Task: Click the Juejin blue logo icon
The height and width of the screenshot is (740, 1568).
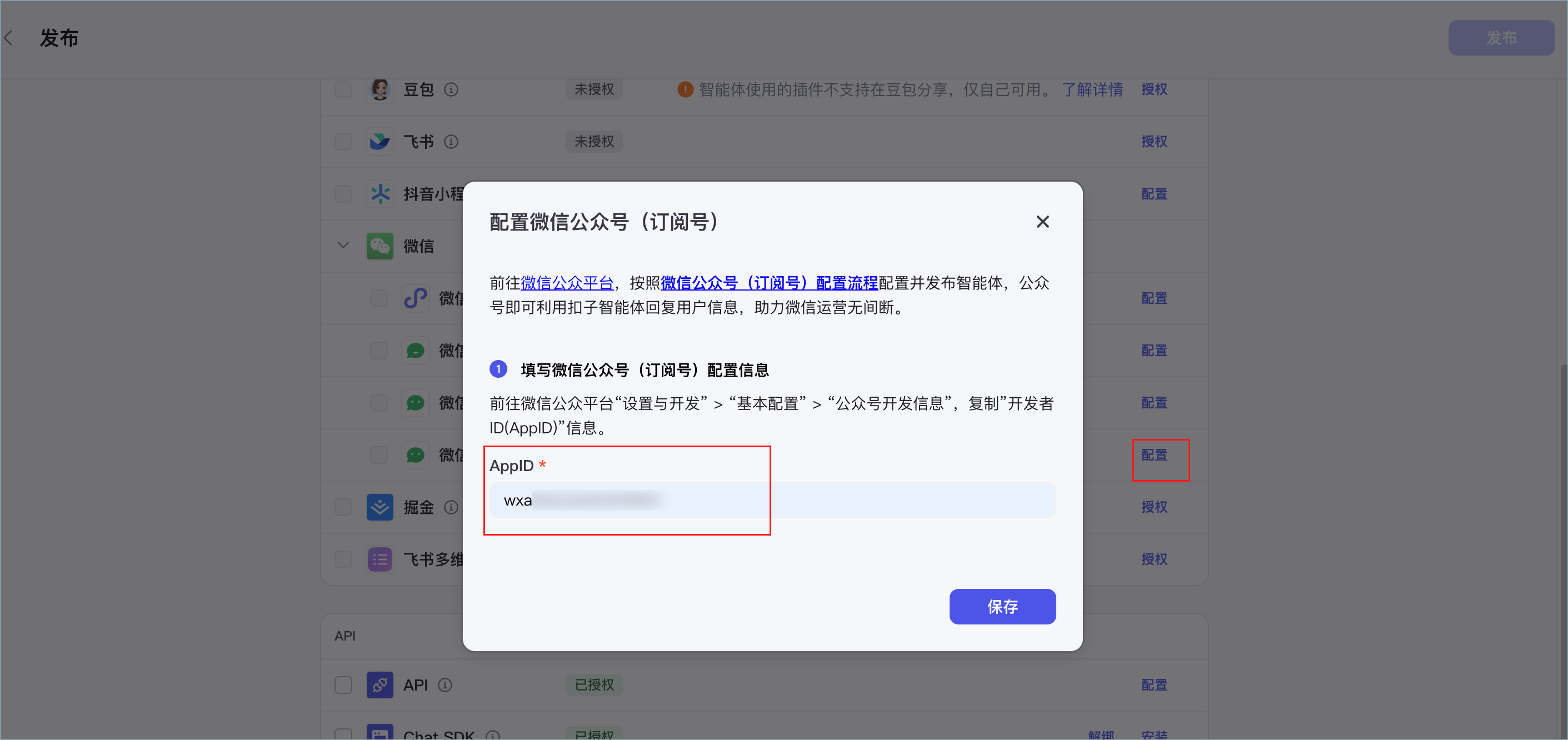Action: pyautogui.click(x=380, y=508)
